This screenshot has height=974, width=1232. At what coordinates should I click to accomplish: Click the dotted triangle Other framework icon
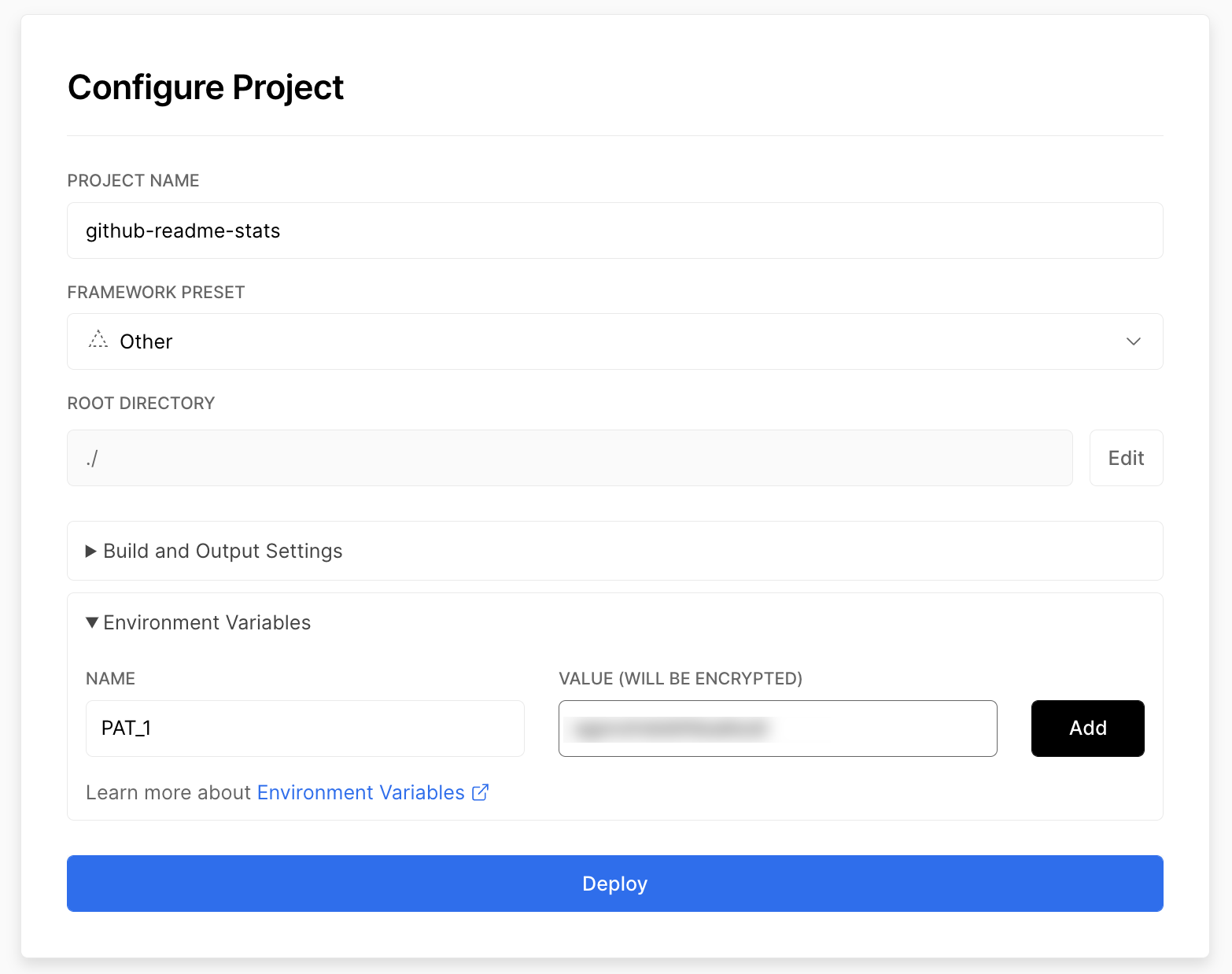coord(98,340)
